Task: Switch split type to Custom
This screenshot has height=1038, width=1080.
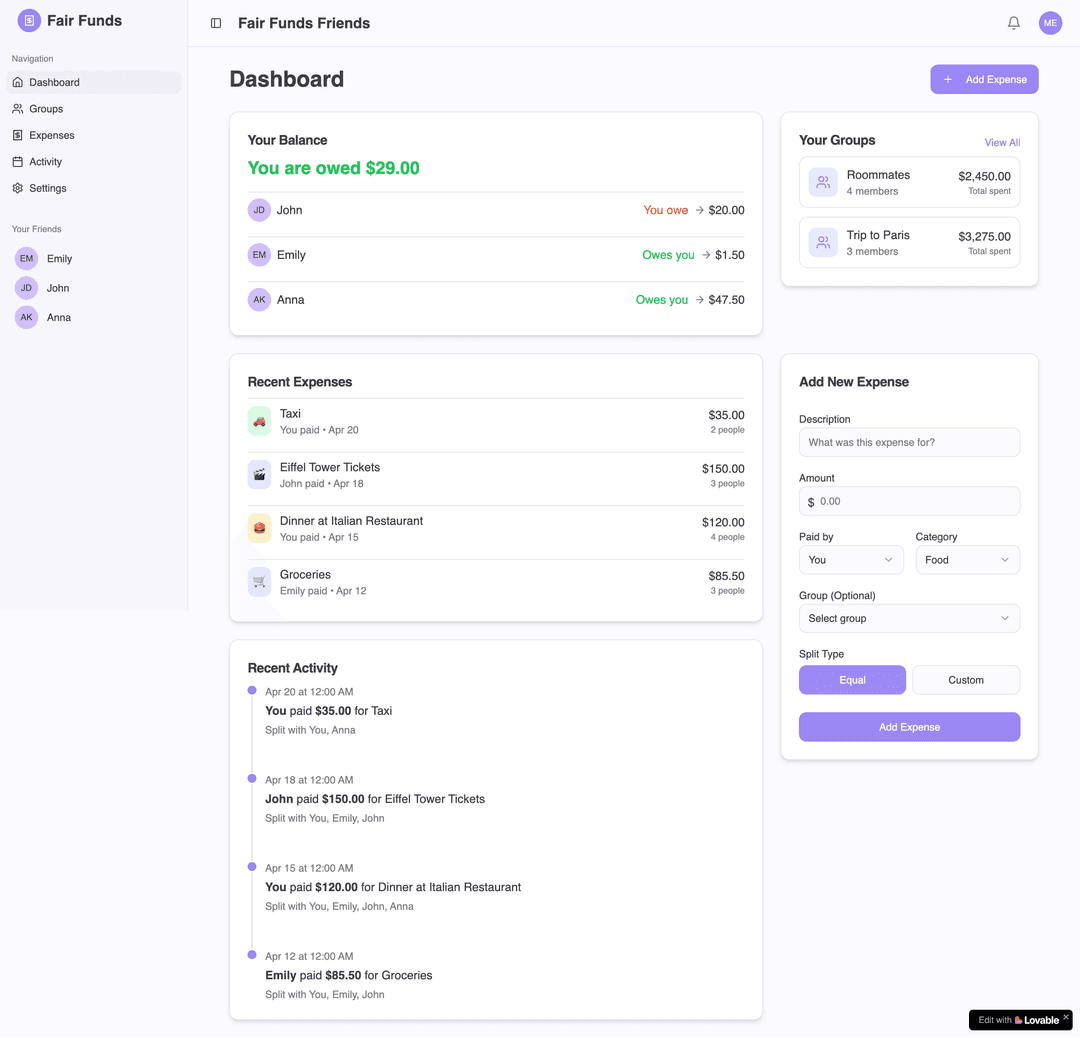Action: point(965,680)
